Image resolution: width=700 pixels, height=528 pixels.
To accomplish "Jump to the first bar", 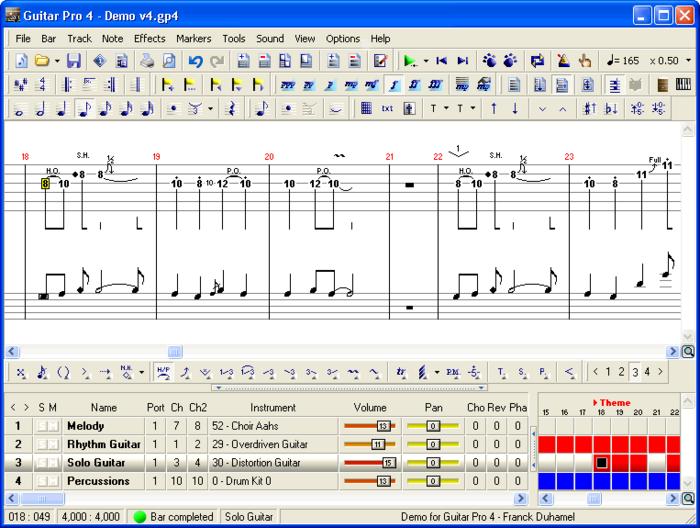I will click(x=442, y=61).
